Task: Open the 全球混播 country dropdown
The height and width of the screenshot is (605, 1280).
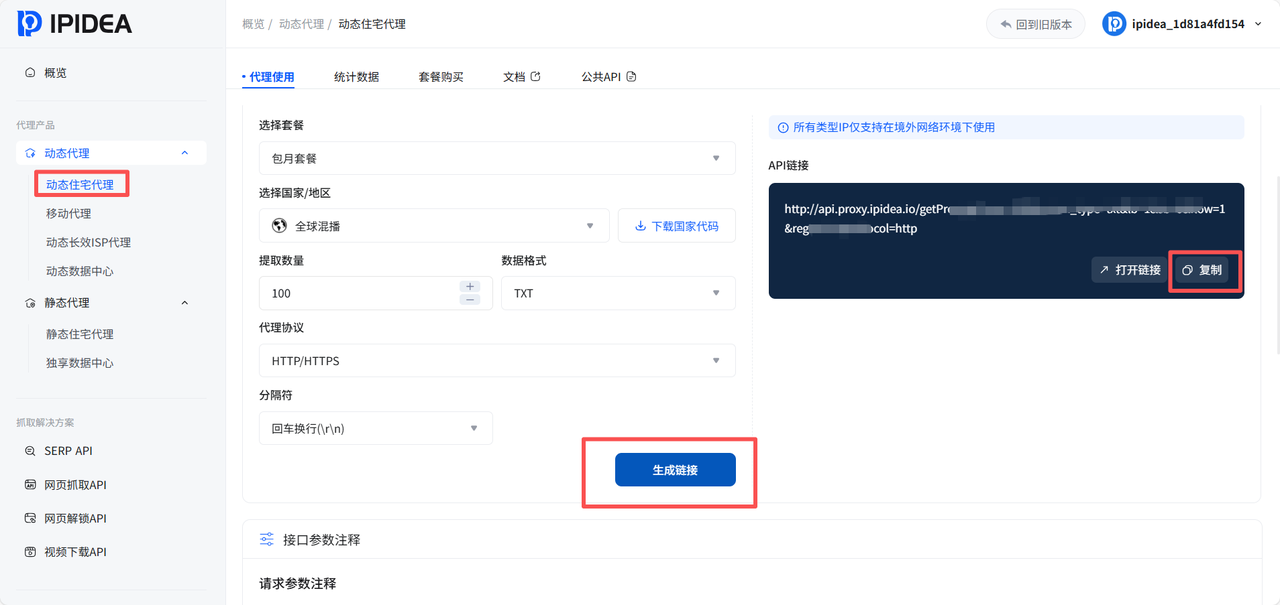Action: coord(434,226)
